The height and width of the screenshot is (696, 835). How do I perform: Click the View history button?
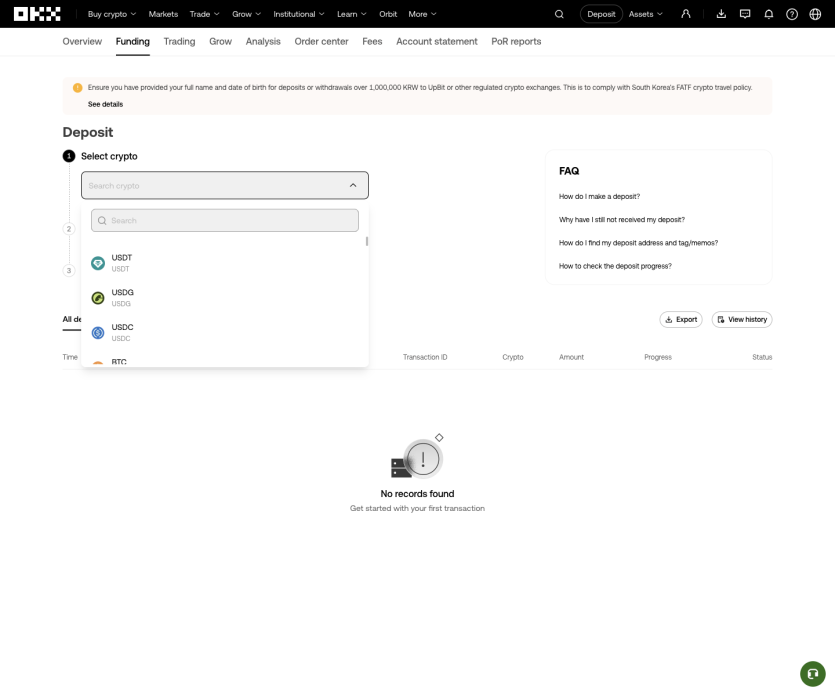(742, 320)
